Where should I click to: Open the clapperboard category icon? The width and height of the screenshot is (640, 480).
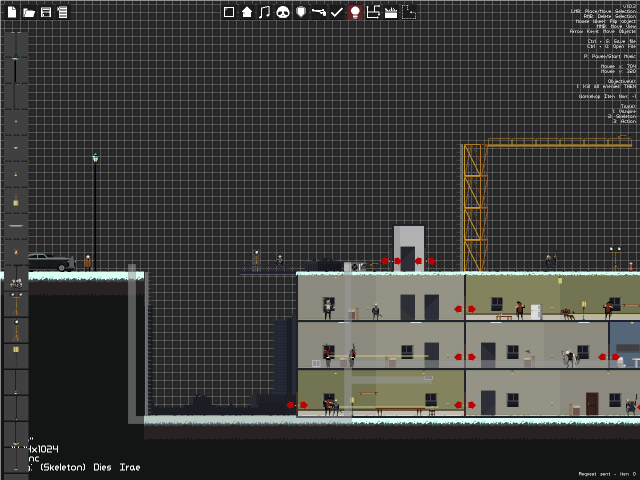tap(391, 12)
